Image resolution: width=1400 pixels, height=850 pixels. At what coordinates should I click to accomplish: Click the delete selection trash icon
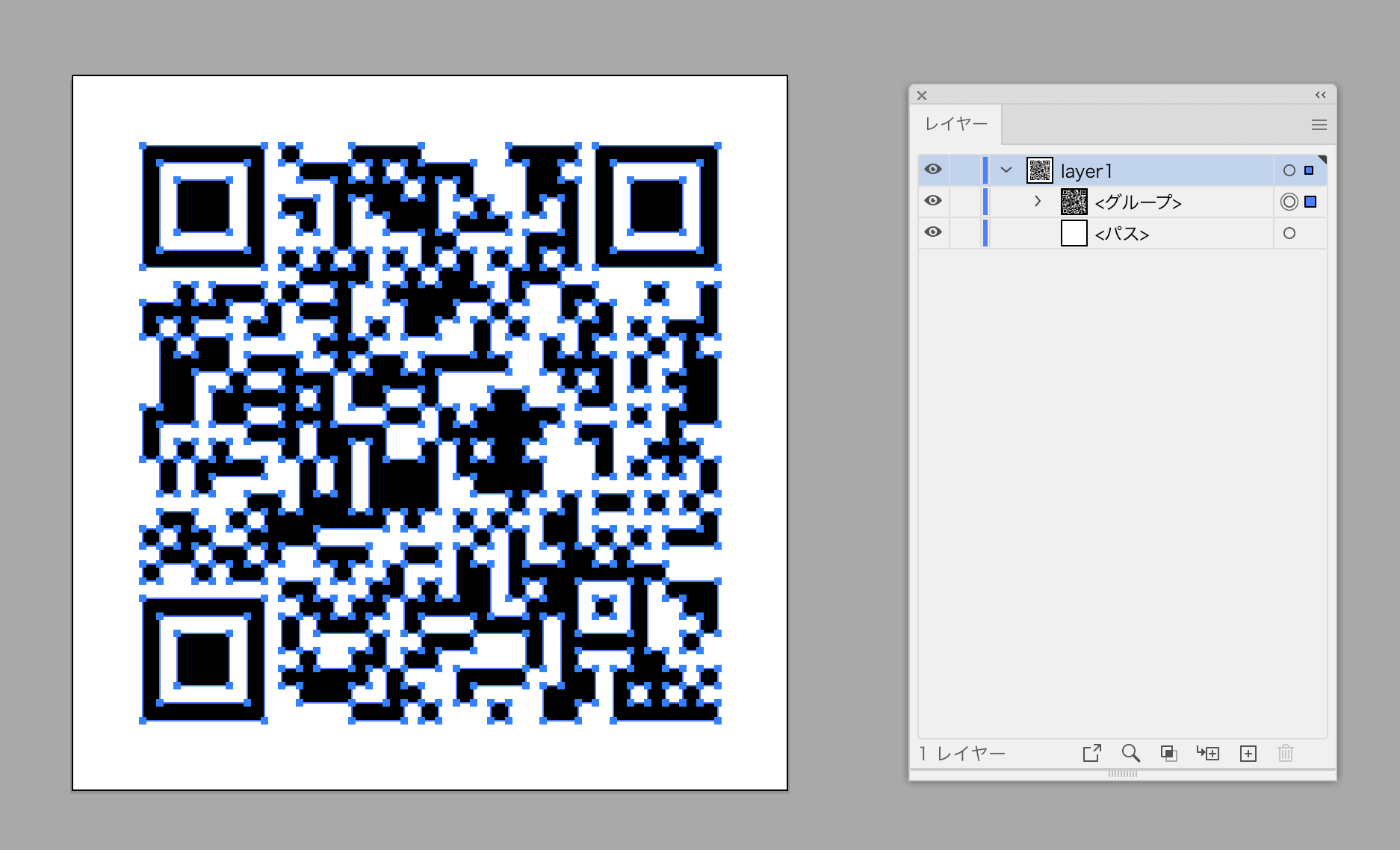coord(1286,753)
